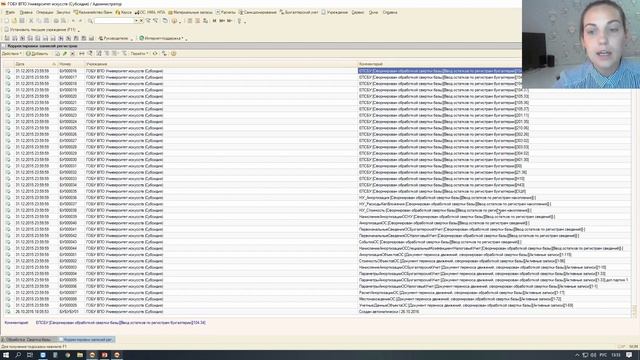Select the row with comment УчетныеДанныеОбъектаОС
This screenshot has width=640, height=360.
[x=316, y=305]
